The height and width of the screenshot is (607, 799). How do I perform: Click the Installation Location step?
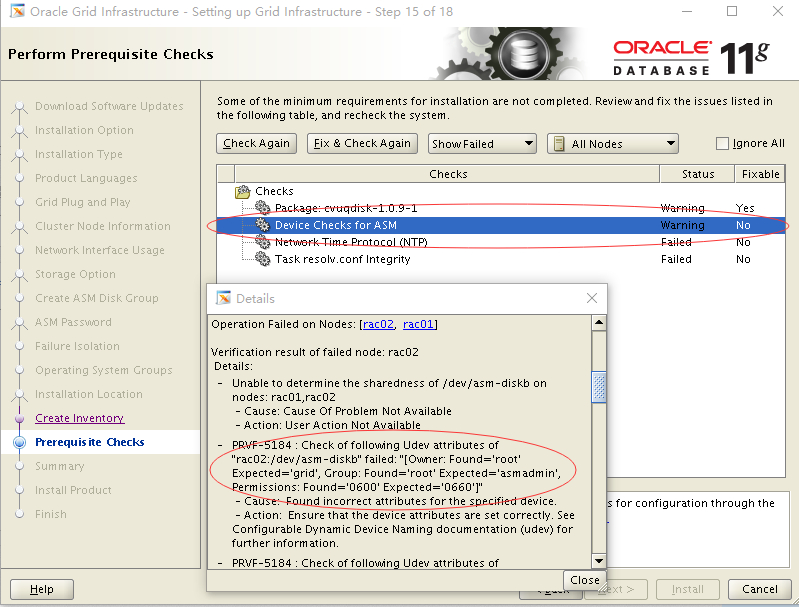point(89,394)
